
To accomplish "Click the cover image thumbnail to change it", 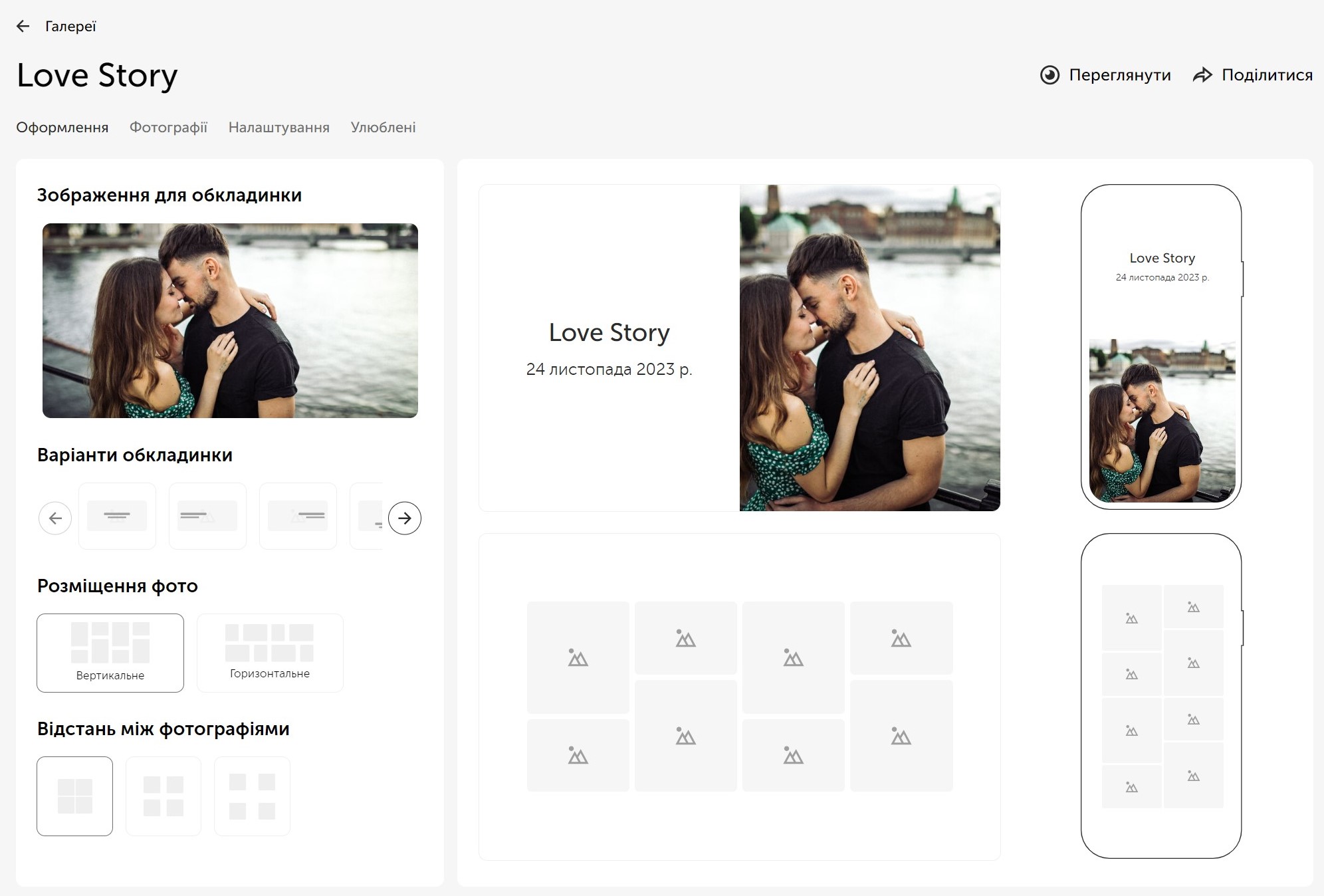I will click(230, 320).
